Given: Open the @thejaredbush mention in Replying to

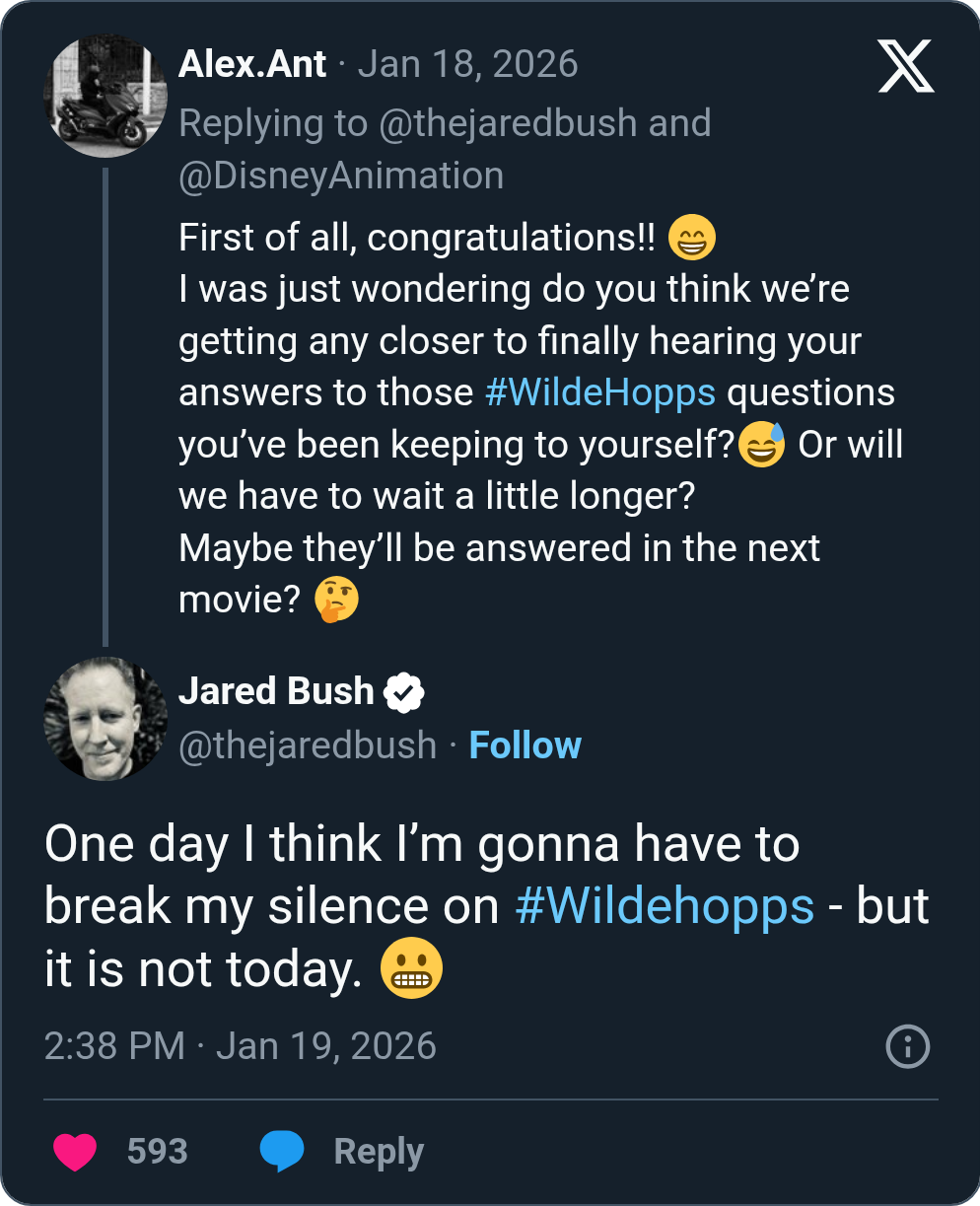Looking at the screenshot, I should click(508, 123).
